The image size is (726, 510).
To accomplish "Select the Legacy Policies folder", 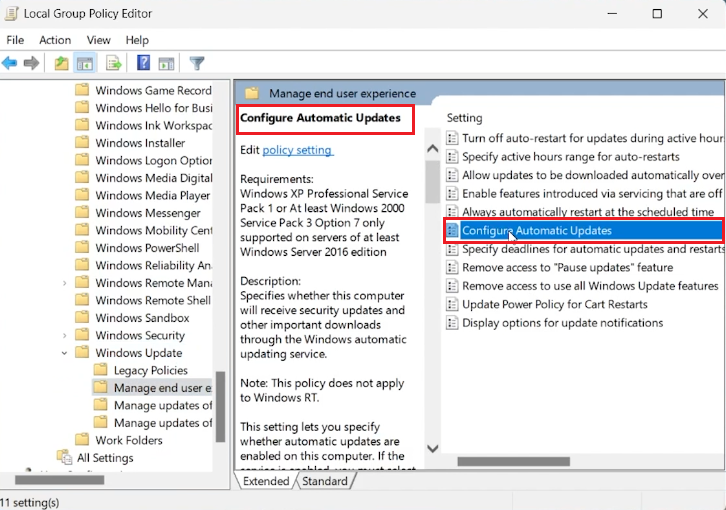I will tap(150, 370).
